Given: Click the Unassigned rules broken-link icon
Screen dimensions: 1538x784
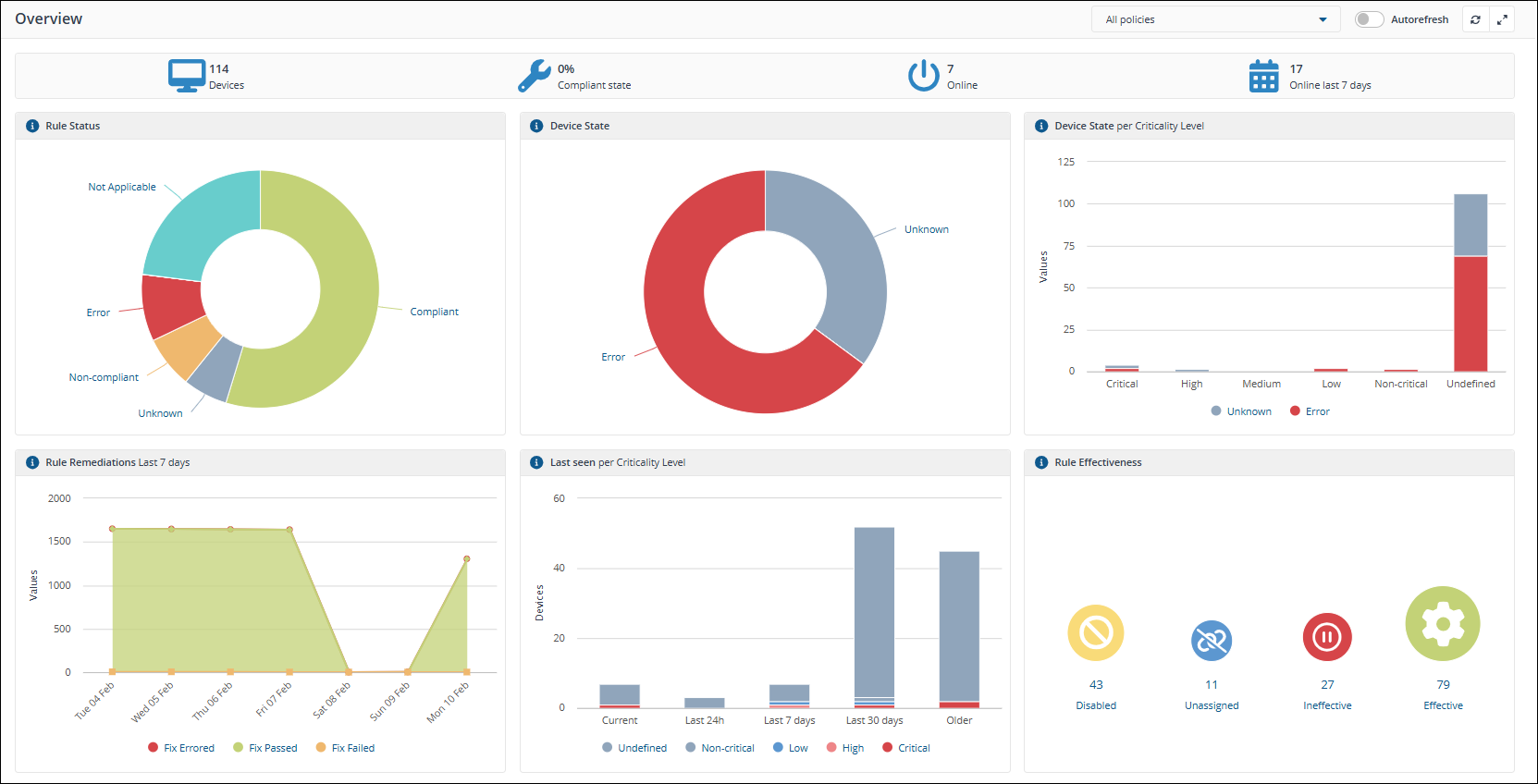Looking at the screenshot, I should tap(1212, 640).
